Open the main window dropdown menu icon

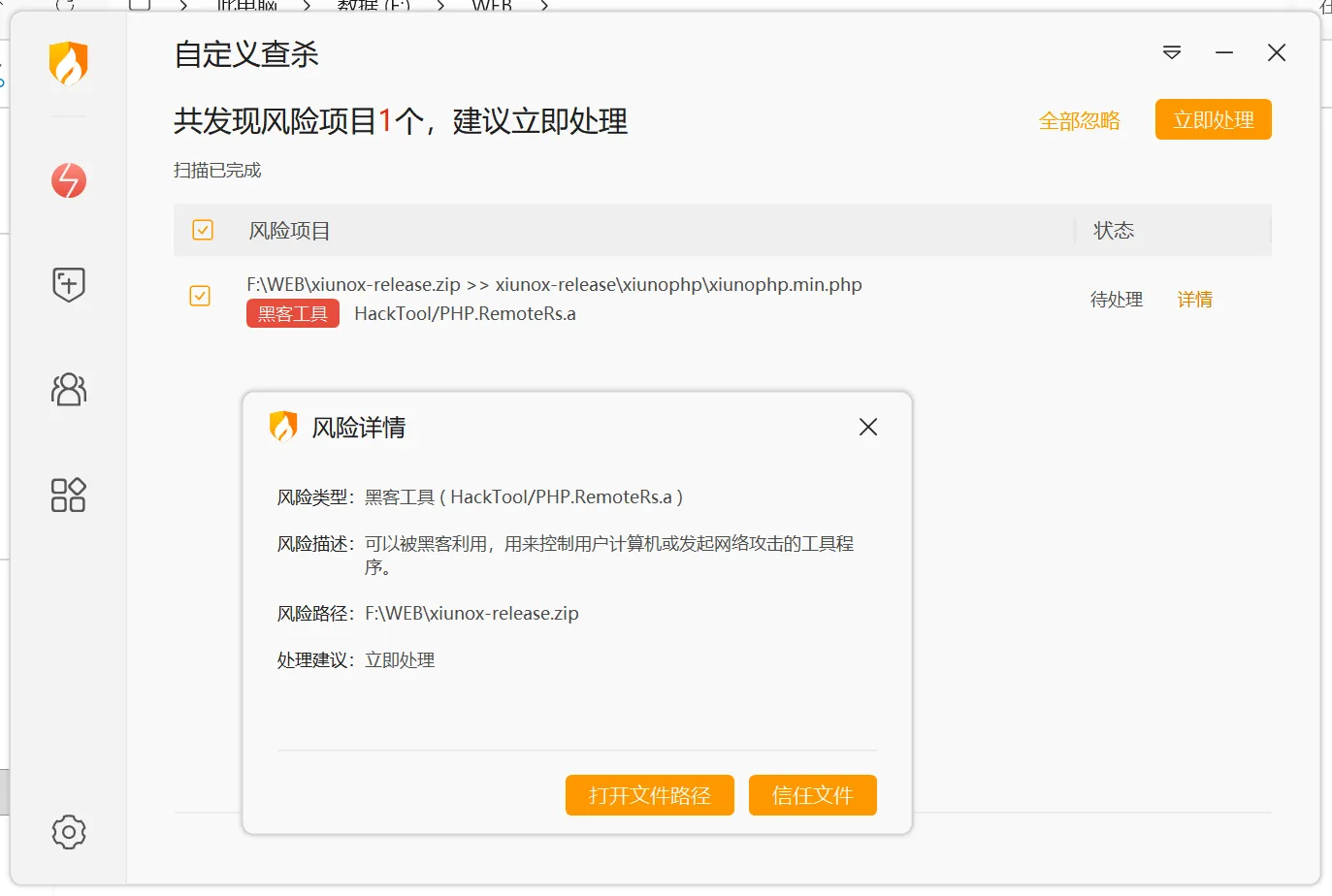click(1172, 52)
